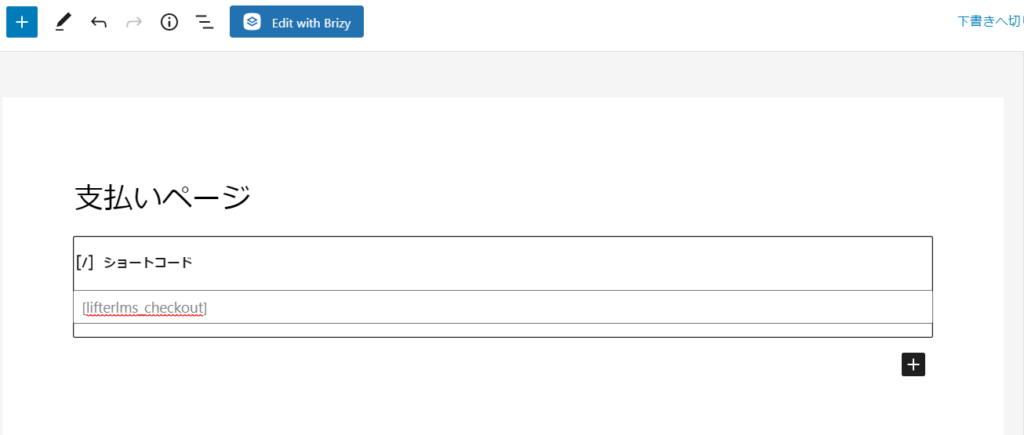Click the Brizy logo icon inside button
Screen dimensions: 1024x435
click(252, 23)
